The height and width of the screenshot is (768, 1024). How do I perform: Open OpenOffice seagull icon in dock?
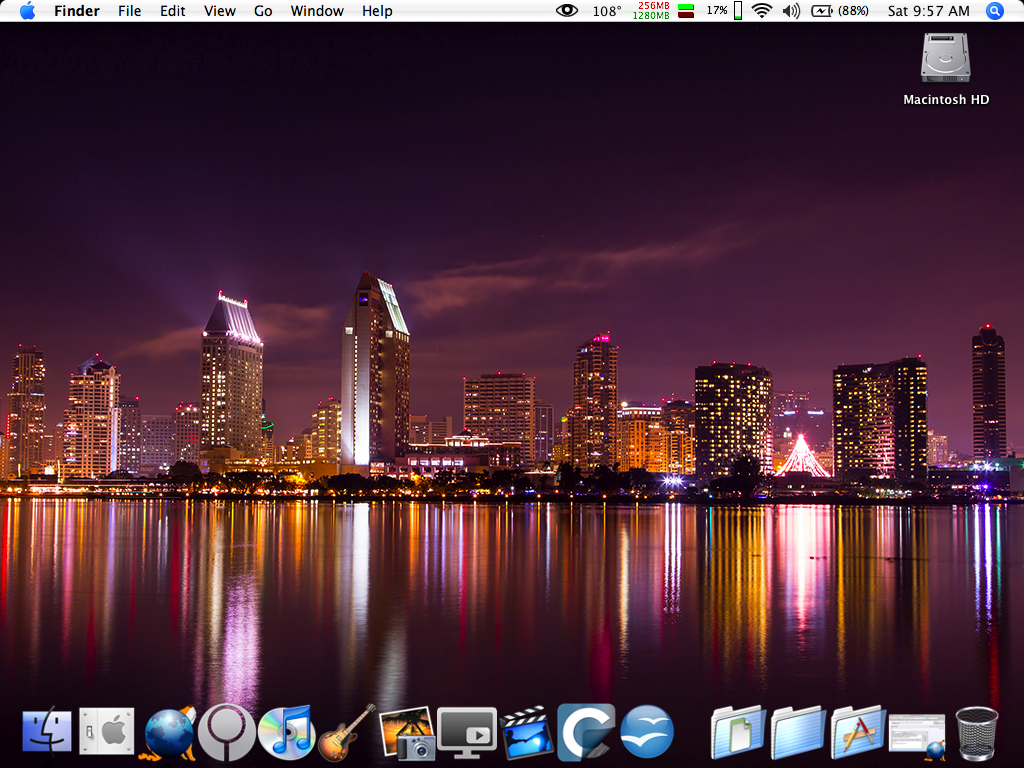click(x=647, y=732)
